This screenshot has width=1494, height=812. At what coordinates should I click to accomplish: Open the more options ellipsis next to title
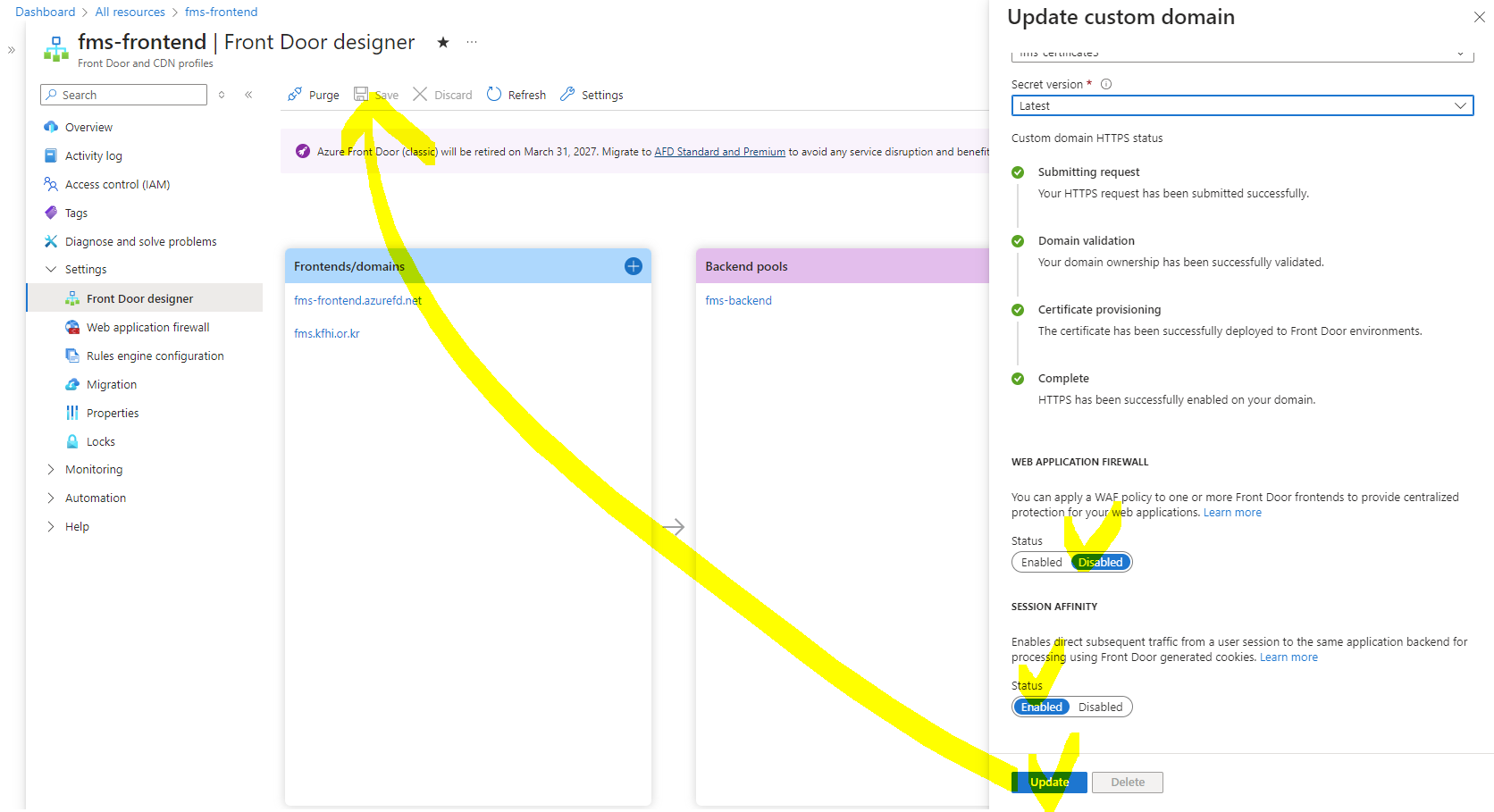click(x=472, y=42)
